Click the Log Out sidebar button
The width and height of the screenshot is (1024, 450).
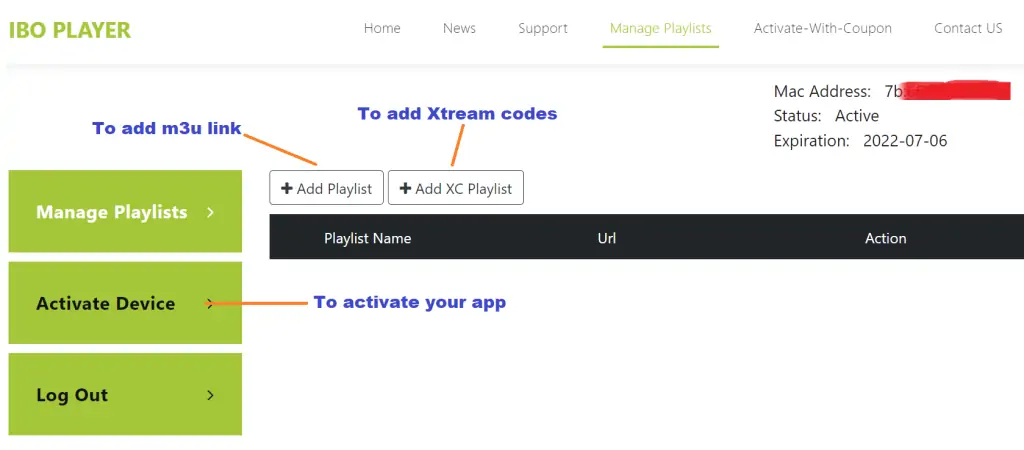pyautogui.click(x=72, y=395)
